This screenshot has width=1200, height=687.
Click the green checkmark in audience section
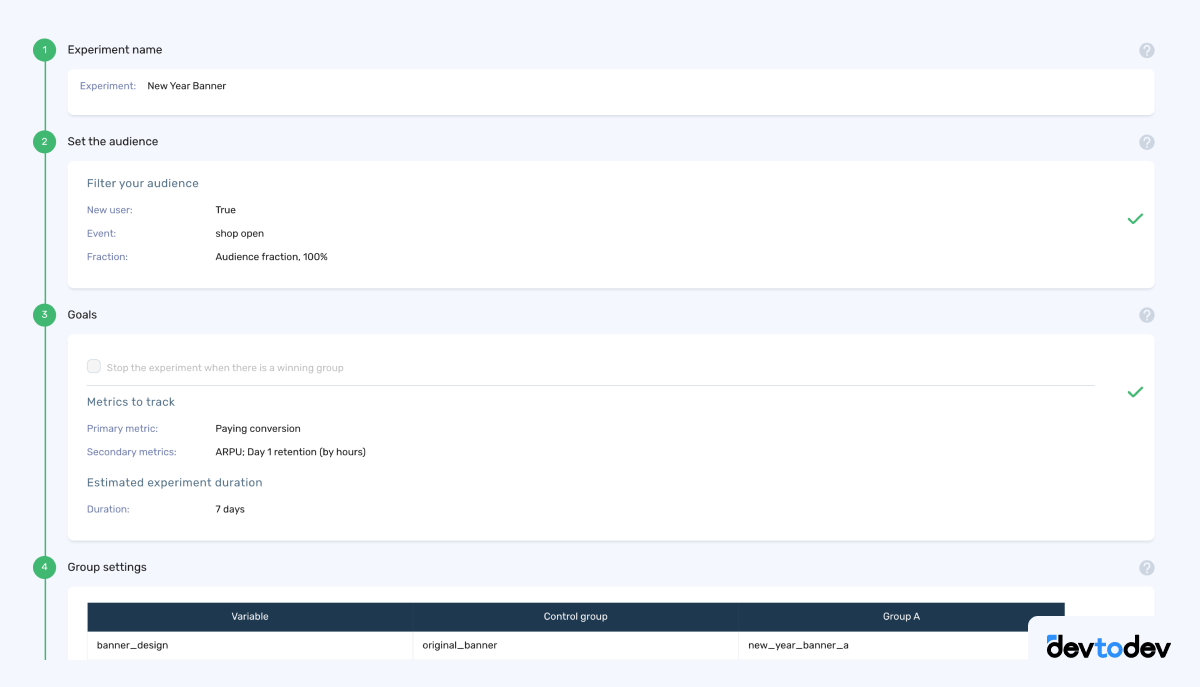tap(1135, 218)
